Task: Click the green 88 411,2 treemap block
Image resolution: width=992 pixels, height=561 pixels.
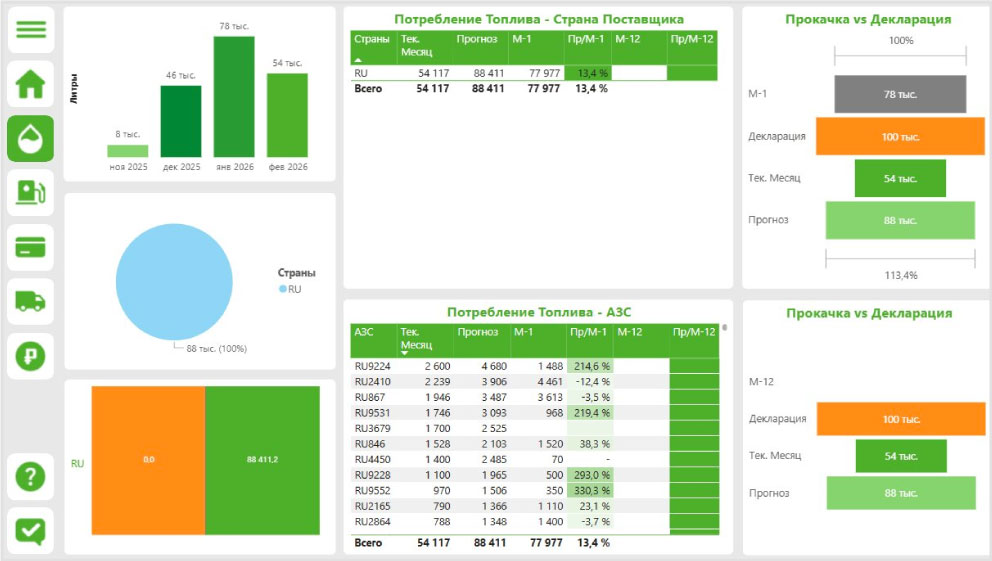Action: pyautogui.click(x=262, y=459)
